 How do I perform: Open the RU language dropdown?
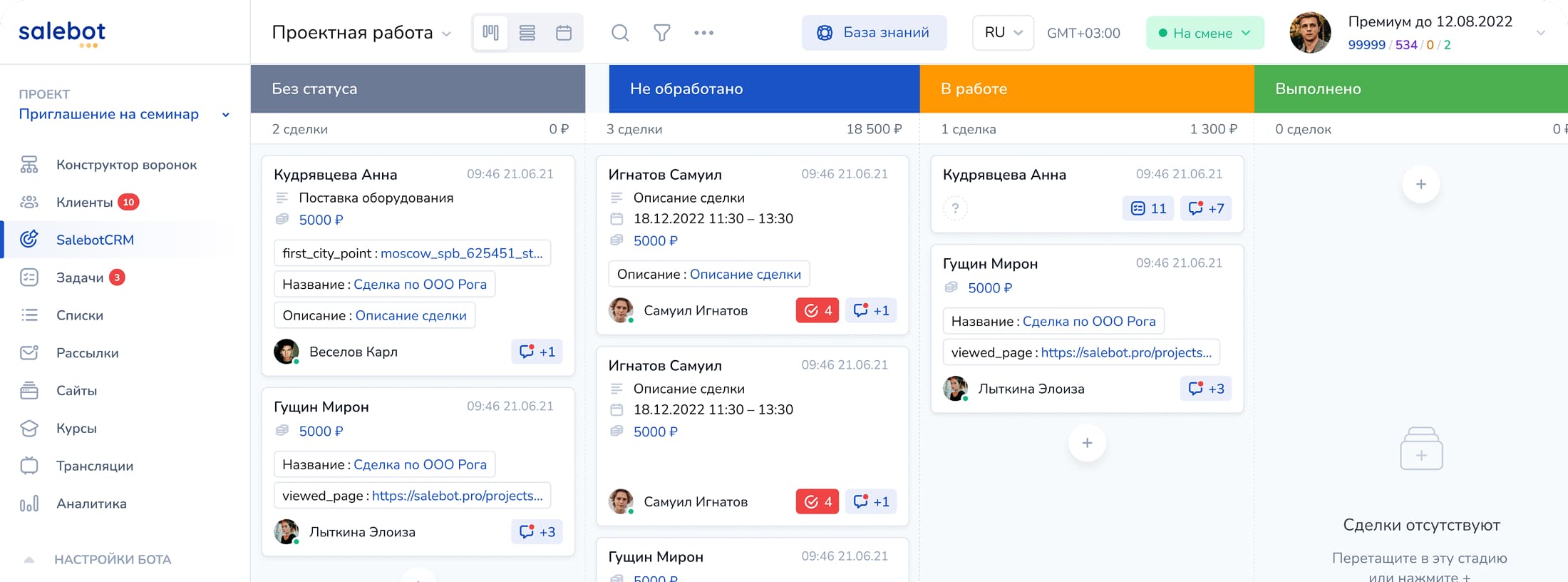tap(1003, 33)
